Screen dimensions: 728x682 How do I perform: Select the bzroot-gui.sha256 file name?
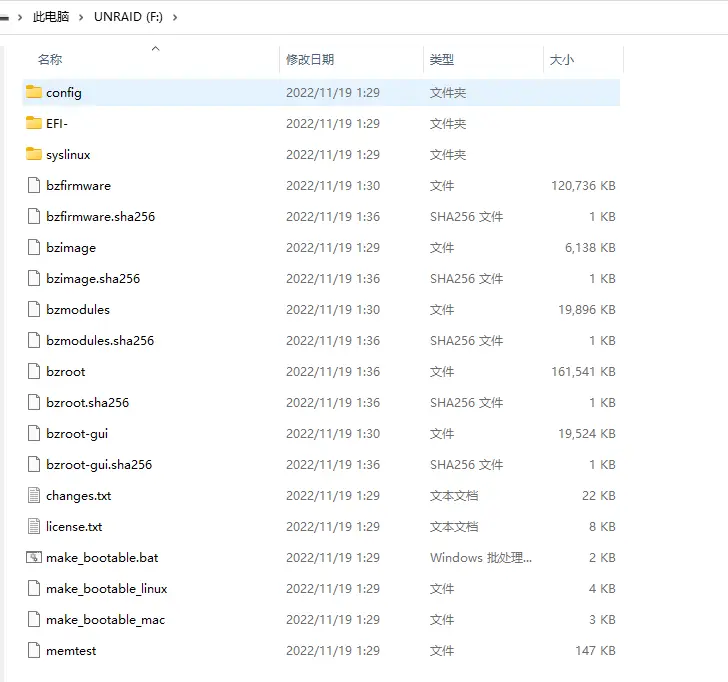click(x=99, y=465)
